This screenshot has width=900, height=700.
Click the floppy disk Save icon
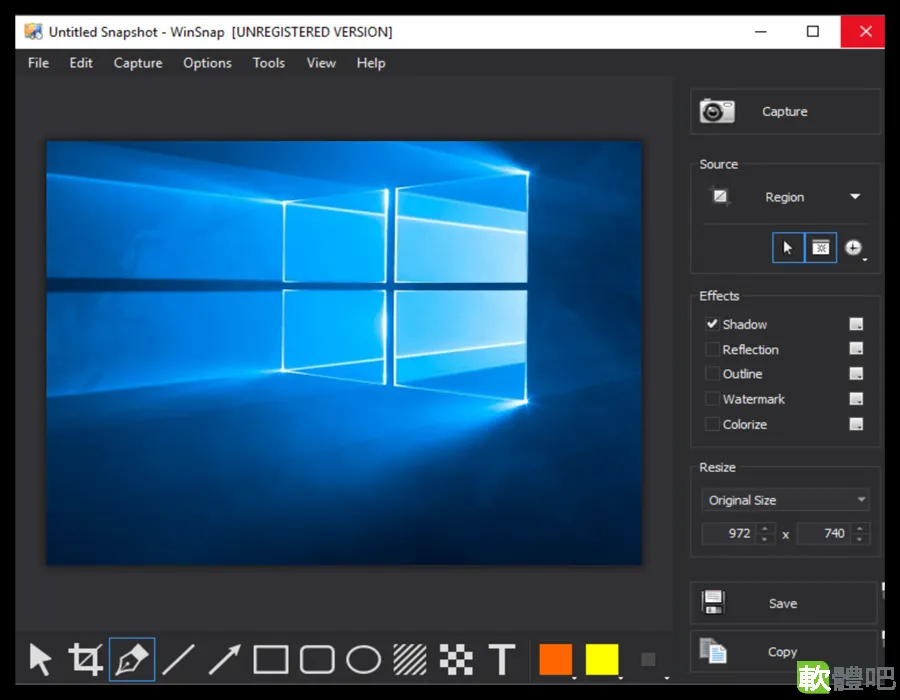[x=713, y=602]
